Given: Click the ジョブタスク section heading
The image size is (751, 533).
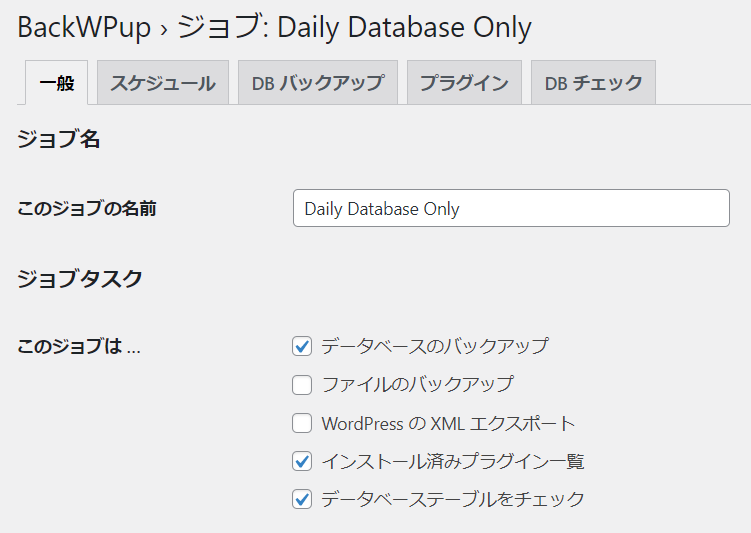Looking at the screenshot, I should tap(80, 279).
